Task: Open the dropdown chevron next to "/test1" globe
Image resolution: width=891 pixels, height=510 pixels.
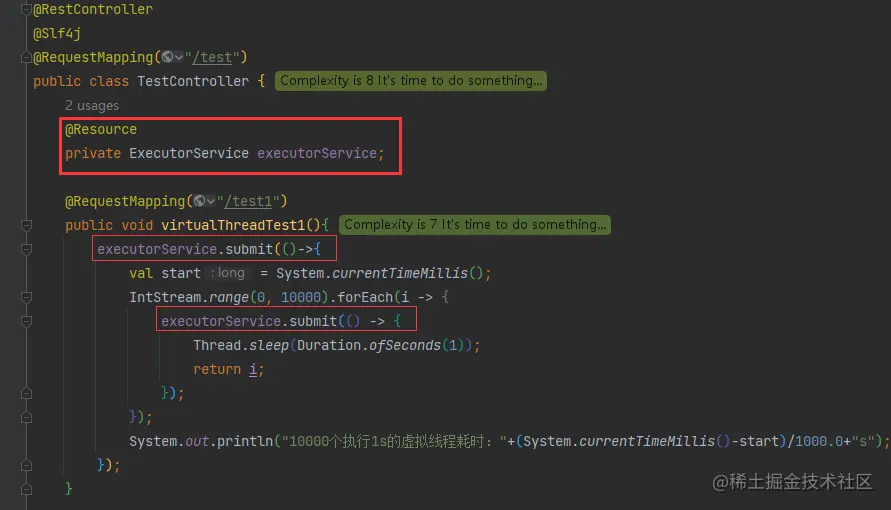Action: (211, 201)
